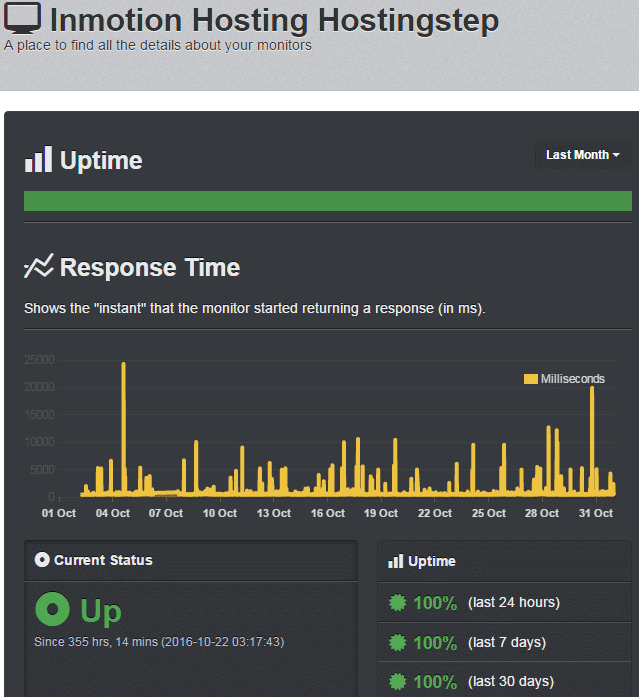Click the green badge next to last 24 hours

[397, 603]
